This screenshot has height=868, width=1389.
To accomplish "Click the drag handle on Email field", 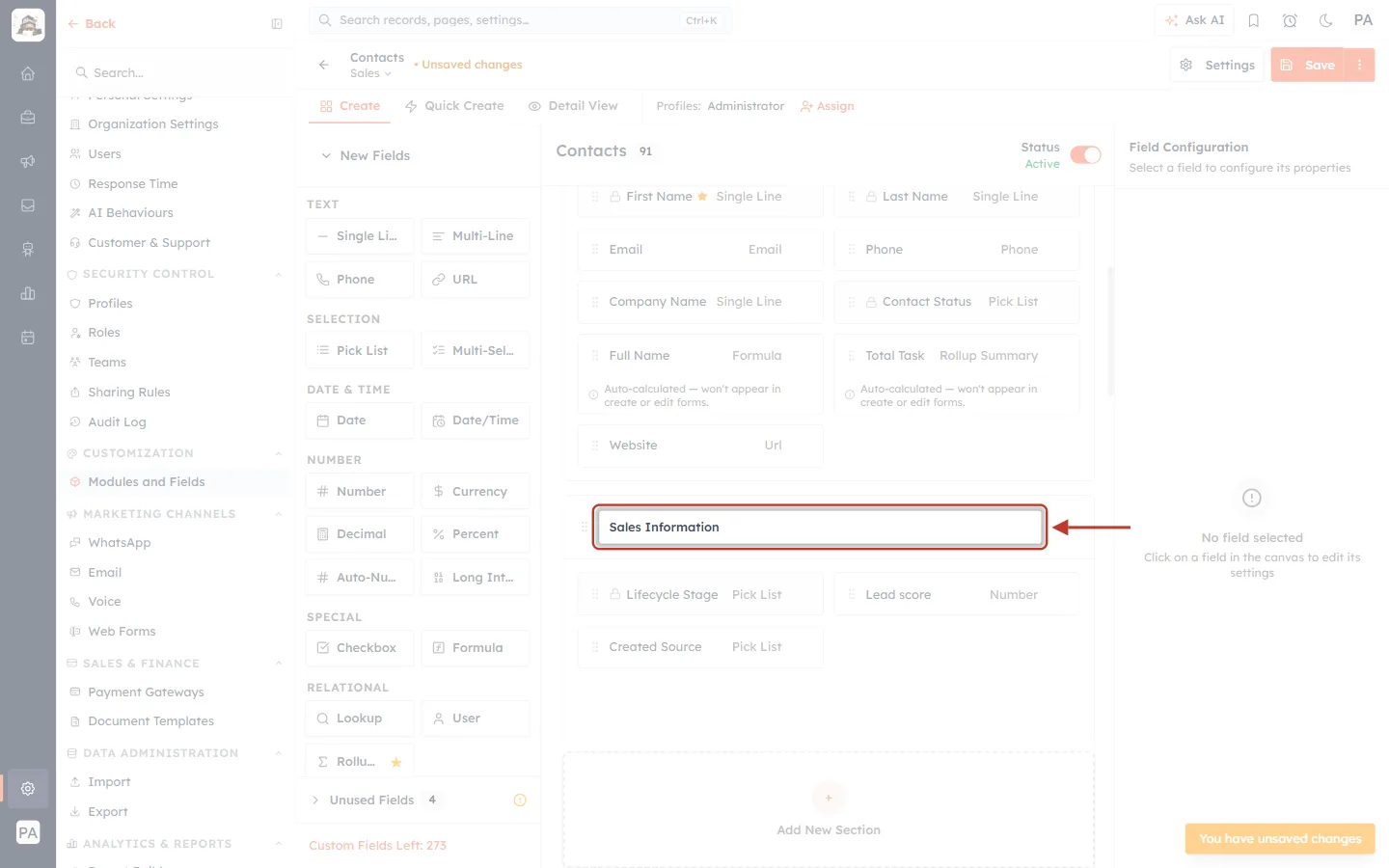I will tap(595, 250).
